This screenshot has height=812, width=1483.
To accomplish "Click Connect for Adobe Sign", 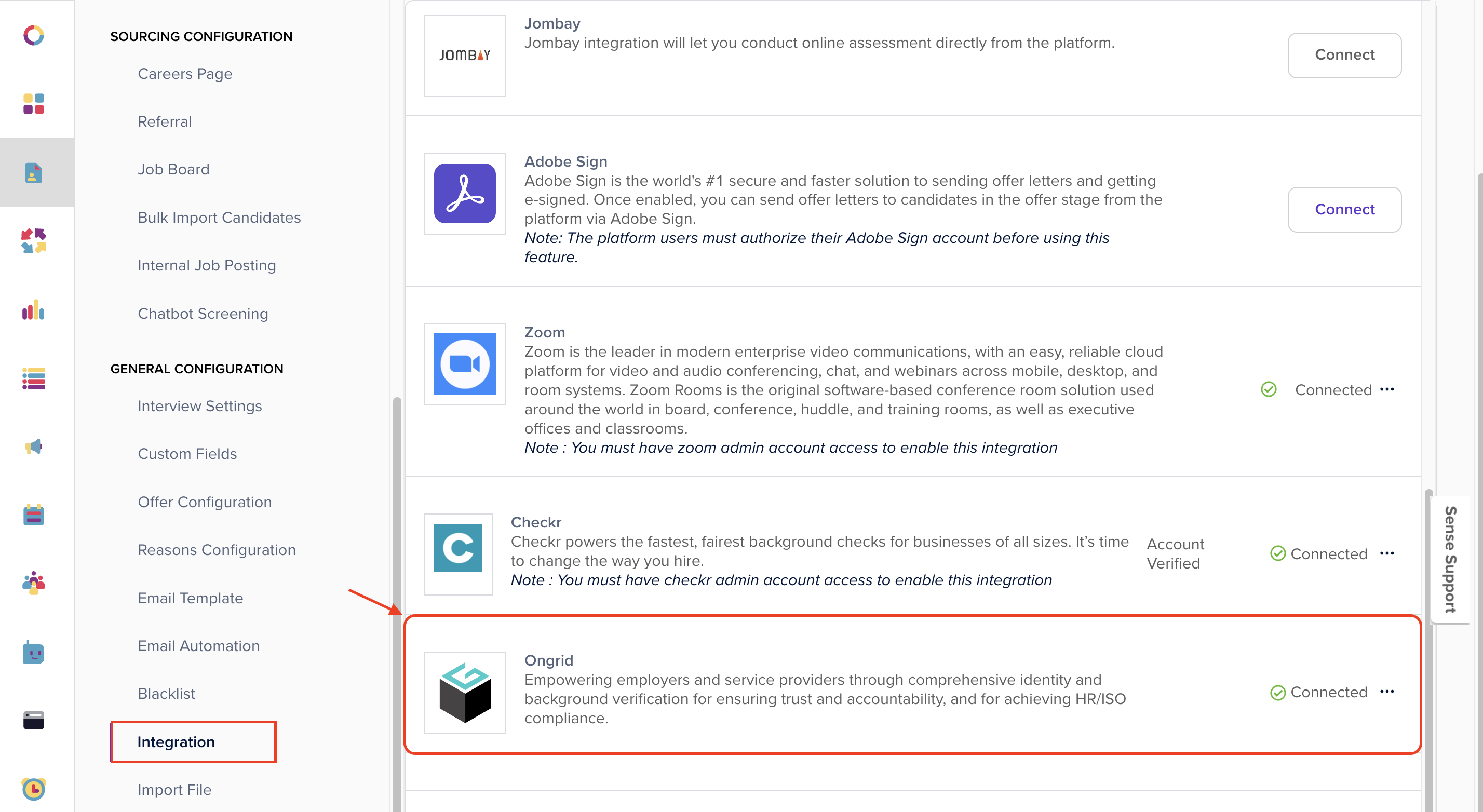I will tap(1344, 209).
